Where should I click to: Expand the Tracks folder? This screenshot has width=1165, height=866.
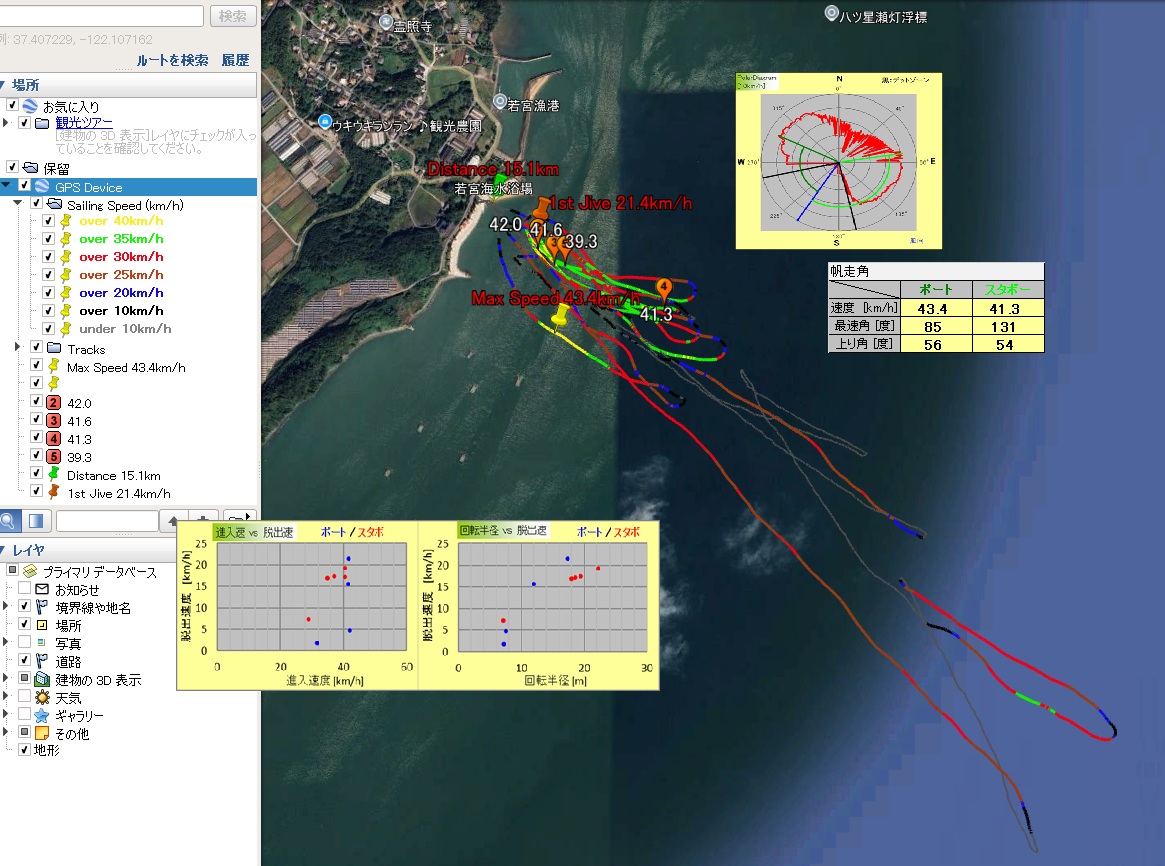click(x=18, y=348)
